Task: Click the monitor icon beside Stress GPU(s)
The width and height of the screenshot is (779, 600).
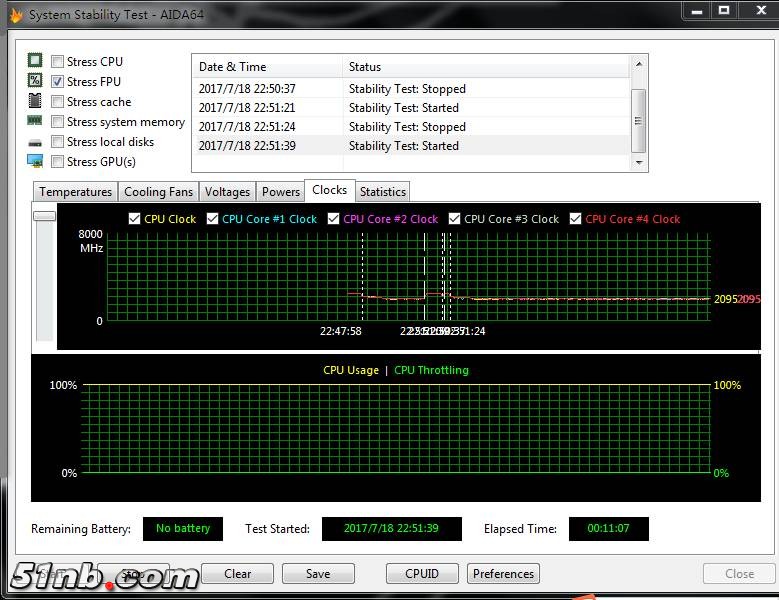Action: (35, 161)
